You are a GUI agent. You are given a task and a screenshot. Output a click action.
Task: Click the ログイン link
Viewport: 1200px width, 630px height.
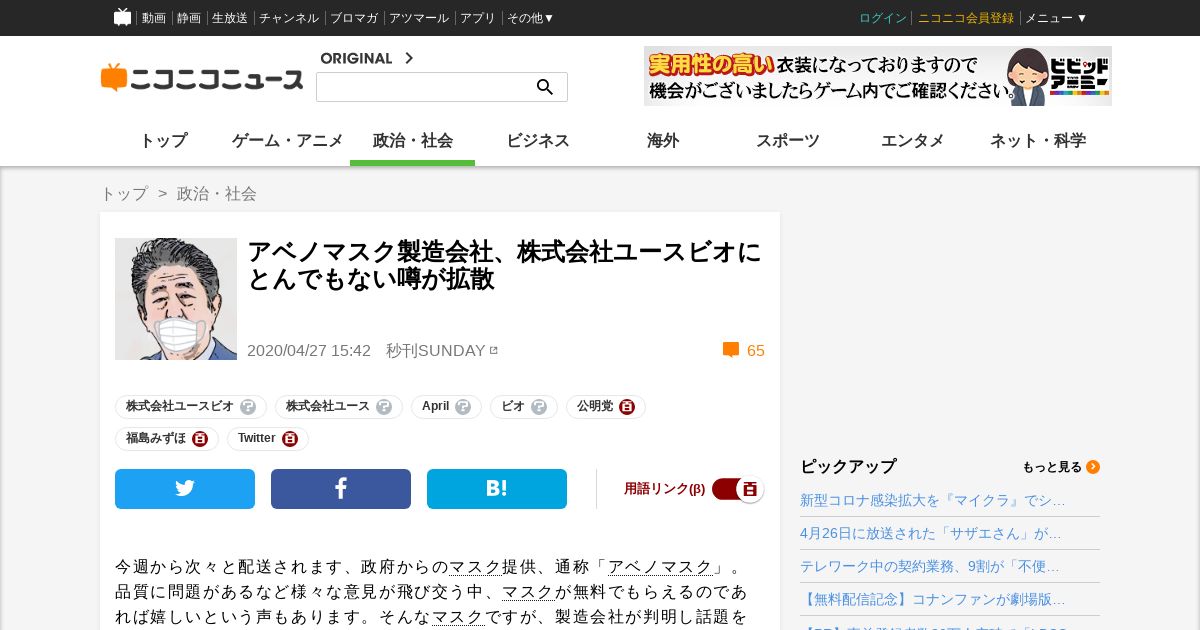coord(883,18)
